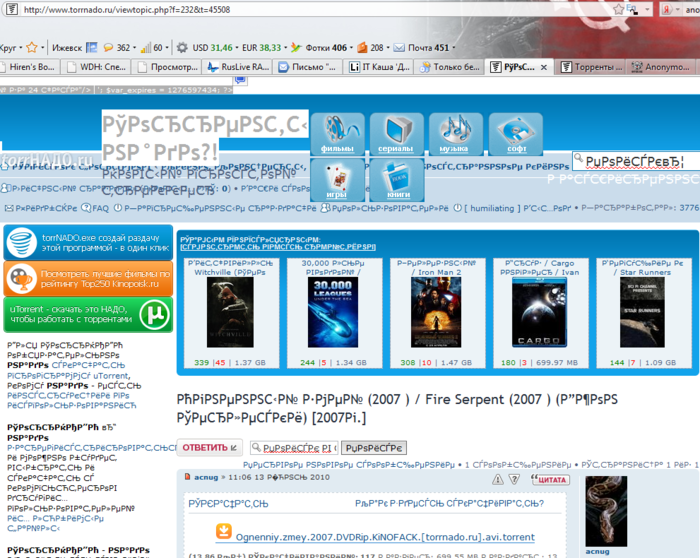Click the uTorrent green logo icon

click(x=154, y=315)
